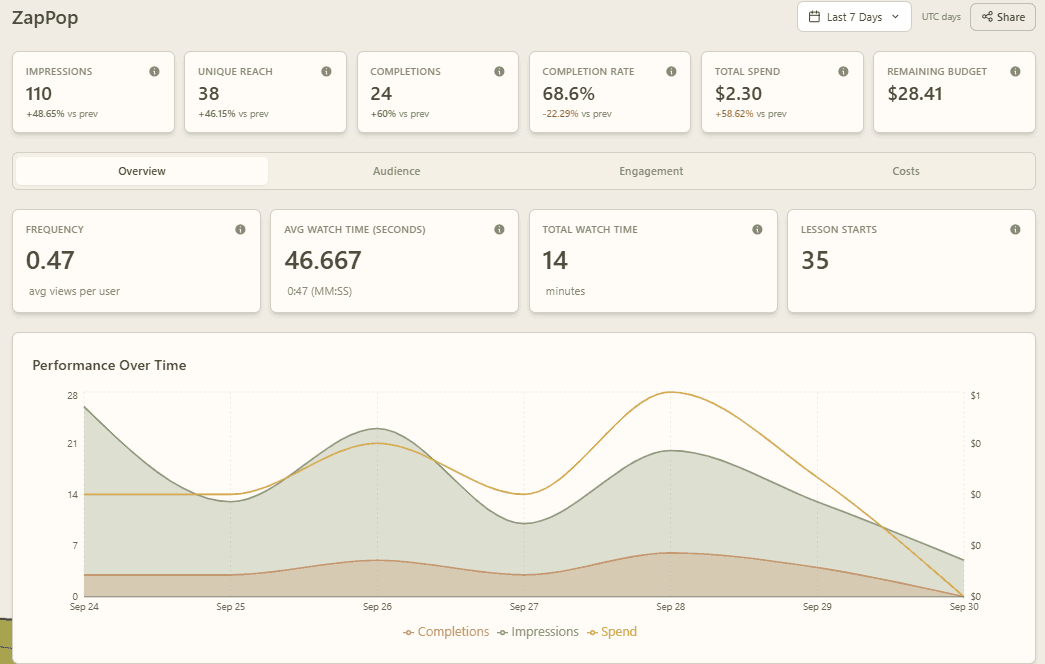
Task: Open the Costs tab
Action: click(906, 171)
